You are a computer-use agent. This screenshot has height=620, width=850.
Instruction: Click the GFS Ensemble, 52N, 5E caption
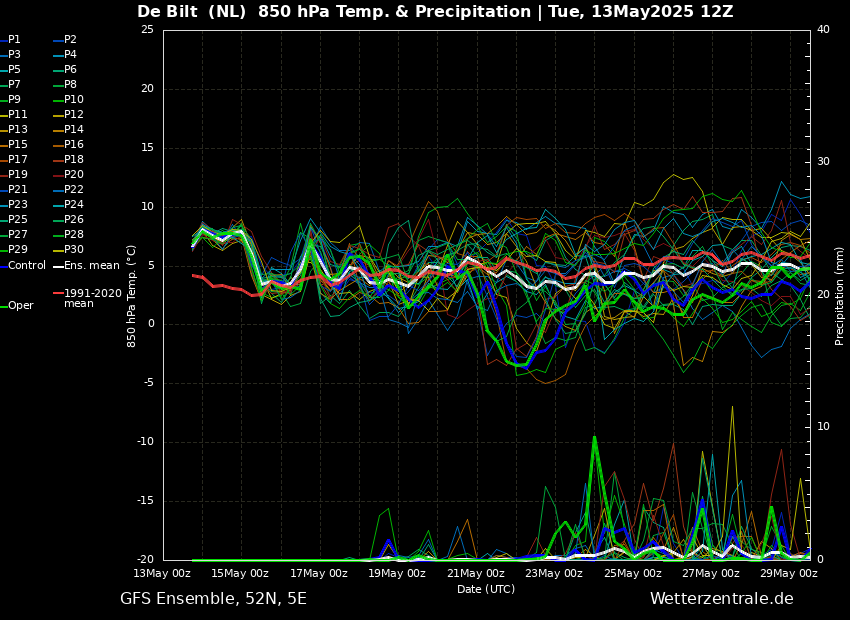213,599
